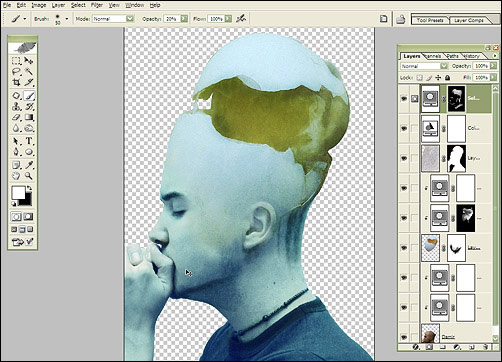502x362 pixels.
Task: Open the Window menu
Action: pos(134,5)
